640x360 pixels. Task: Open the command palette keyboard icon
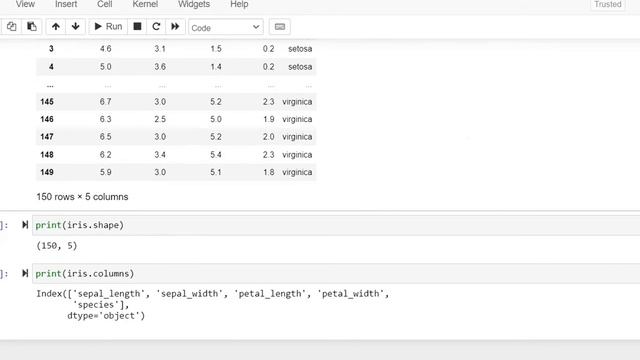click(x=280, y=27)
